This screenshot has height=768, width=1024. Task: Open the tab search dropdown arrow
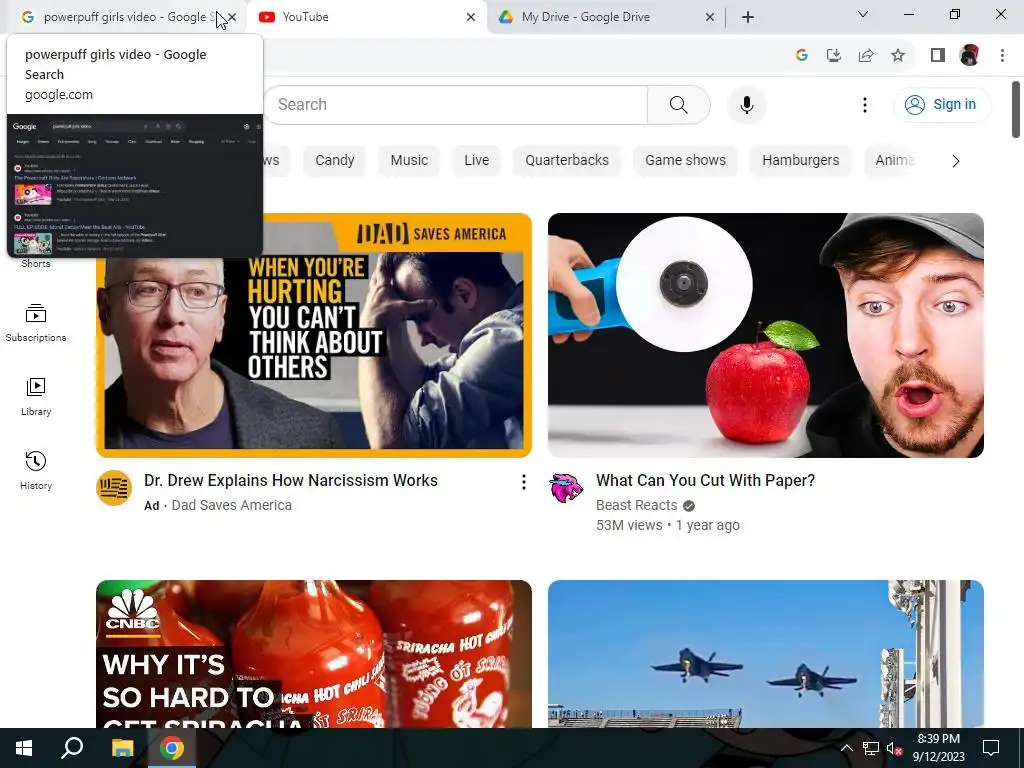click(863, 14)
